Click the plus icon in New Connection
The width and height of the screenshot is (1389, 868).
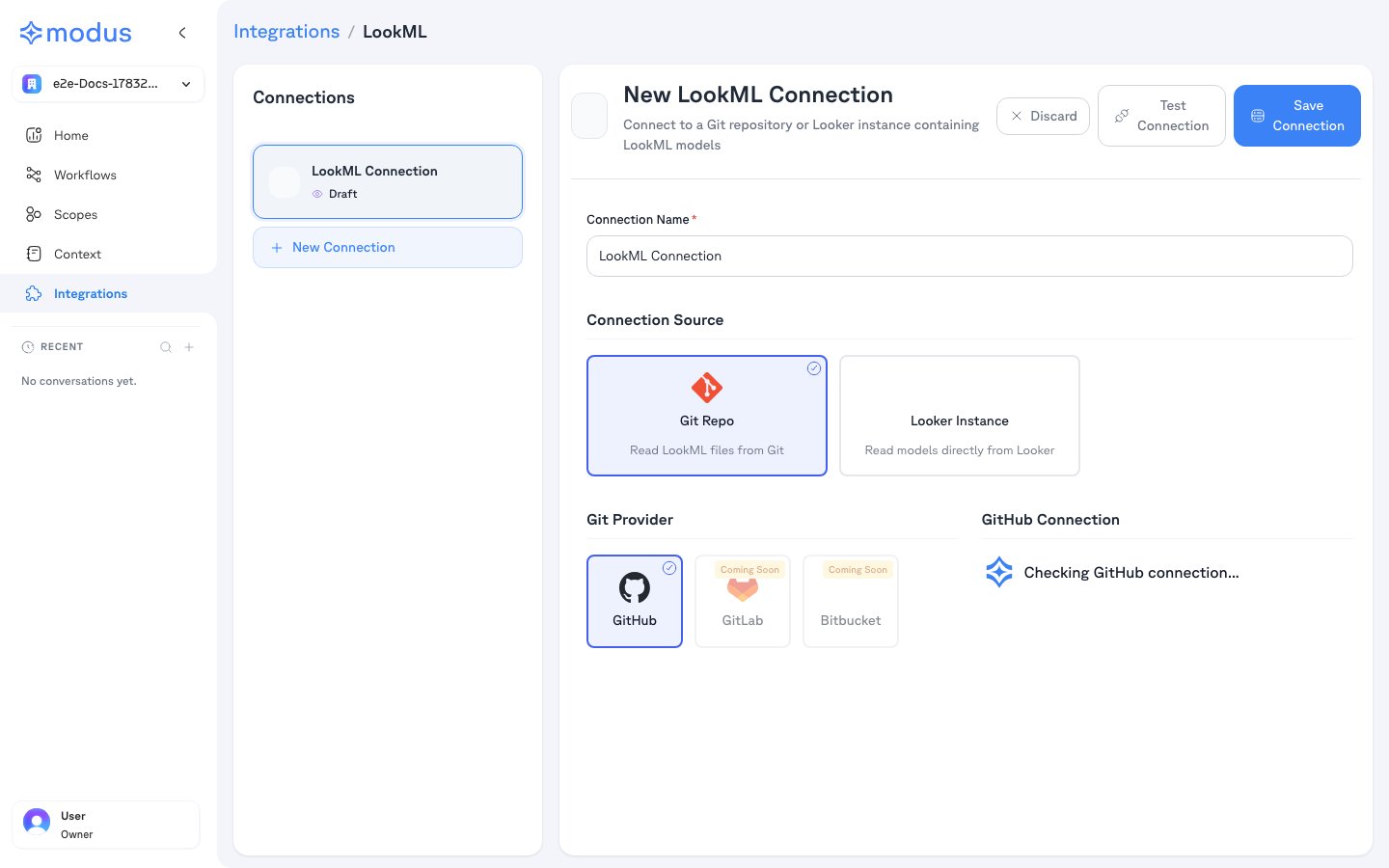[277, 248]
